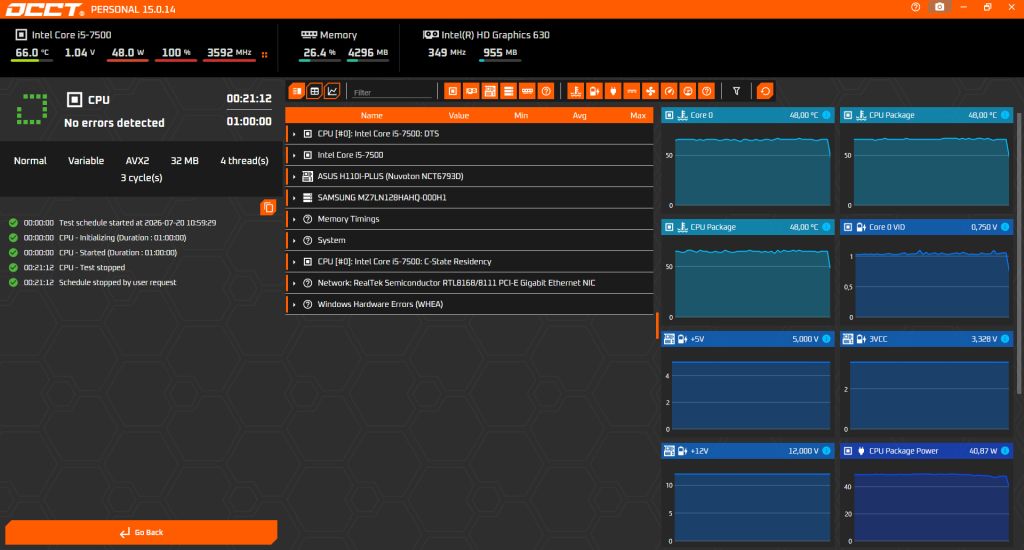Click the memory device filter icon
This screenshot has height=550, width=1024.
coord(527,91)
